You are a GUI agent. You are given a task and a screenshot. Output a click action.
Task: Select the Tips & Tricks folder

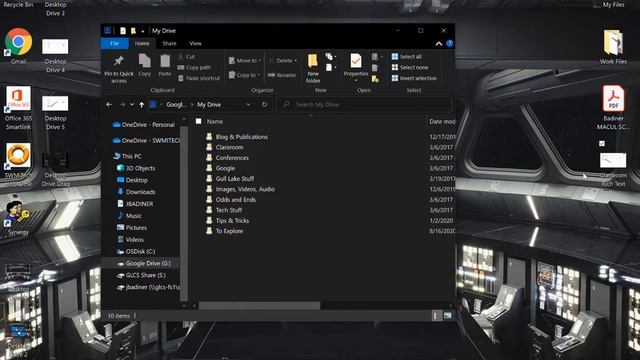click(x=228, y=220)
